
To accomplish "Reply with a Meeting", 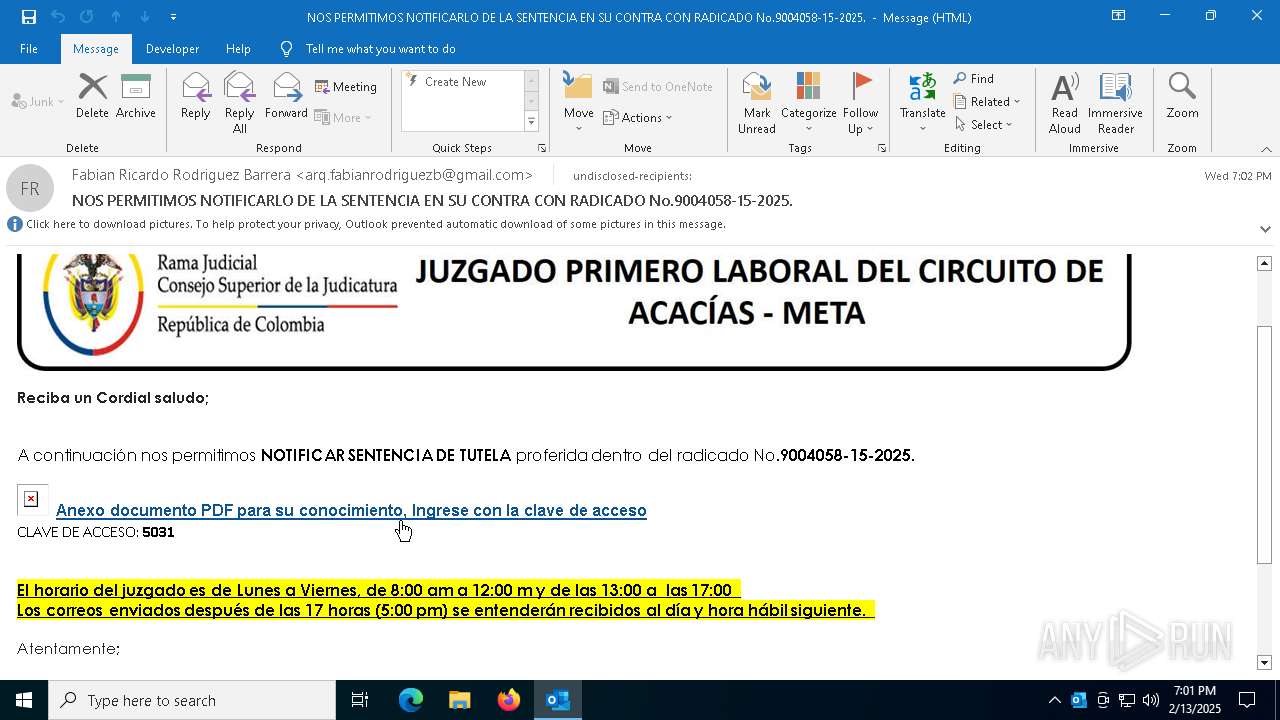I will [346, 87].
